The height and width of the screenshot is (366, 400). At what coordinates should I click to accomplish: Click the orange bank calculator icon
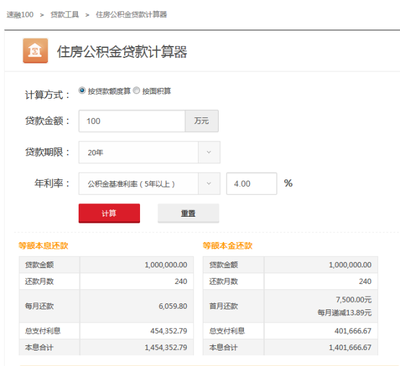coord(35,51)
